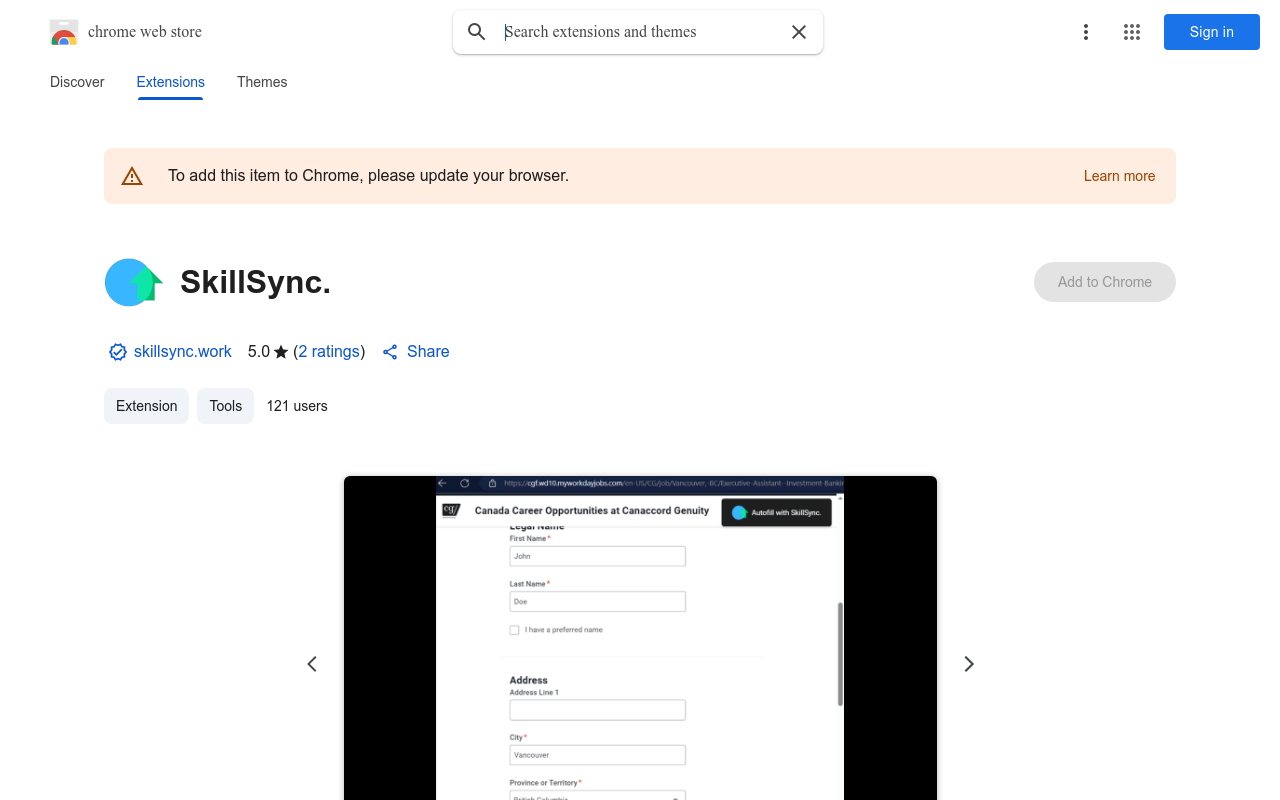Click the Extension category chip
The image size is (1280, 800).
click(x=146, y=406)
